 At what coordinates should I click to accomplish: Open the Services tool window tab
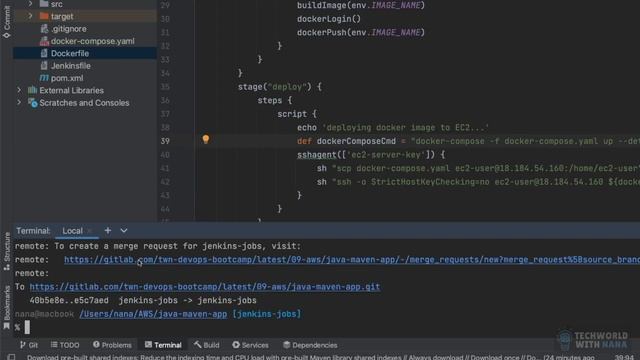250,345
